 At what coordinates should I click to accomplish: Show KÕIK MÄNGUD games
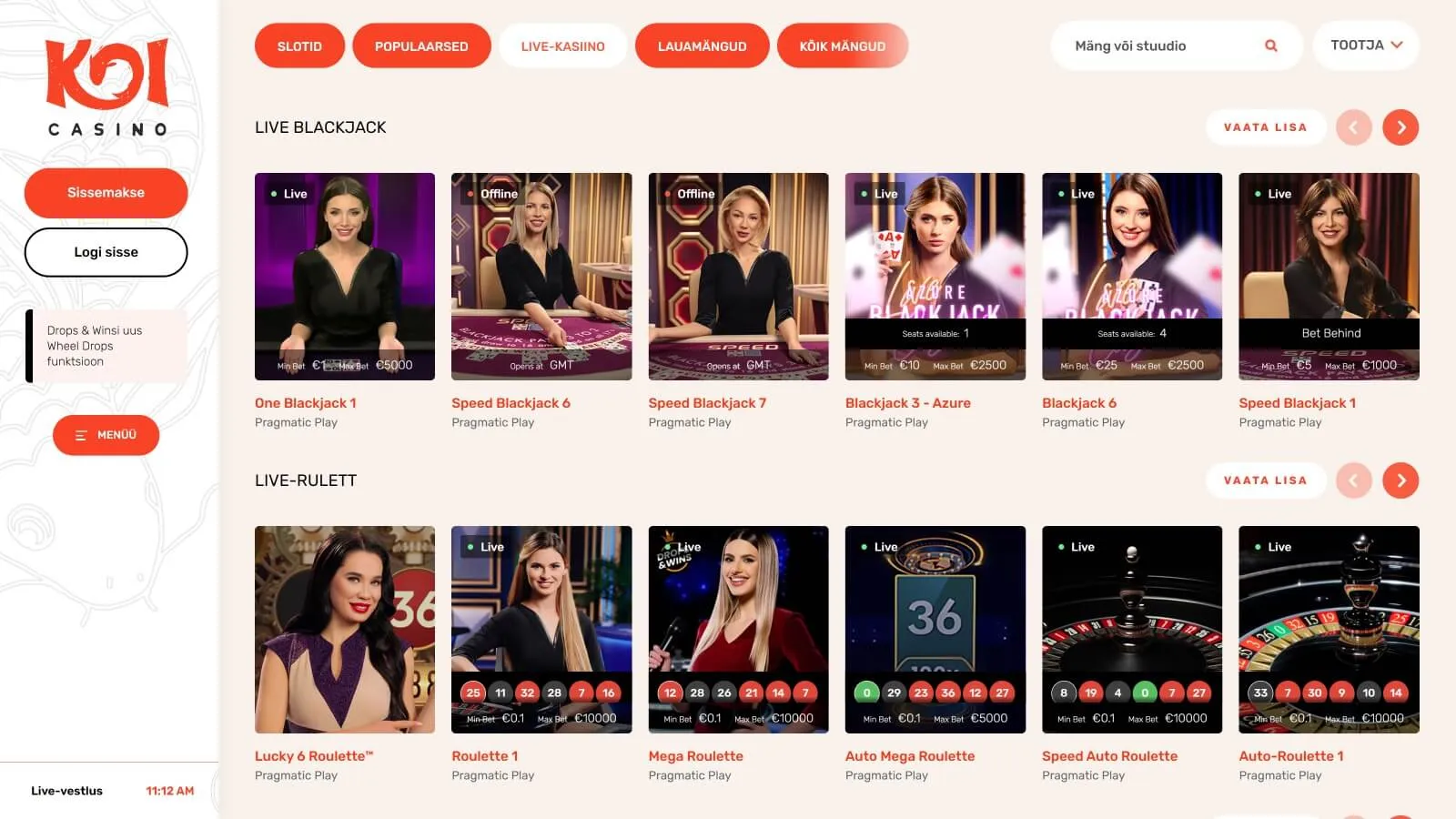pos(842,46)
